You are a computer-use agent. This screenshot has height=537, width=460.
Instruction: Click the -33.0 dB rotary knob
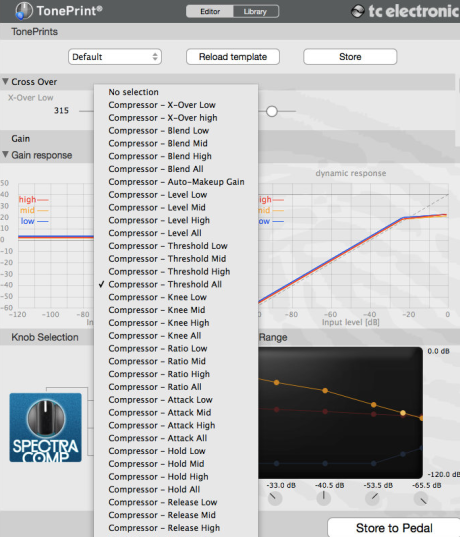[x=274, y=498]
